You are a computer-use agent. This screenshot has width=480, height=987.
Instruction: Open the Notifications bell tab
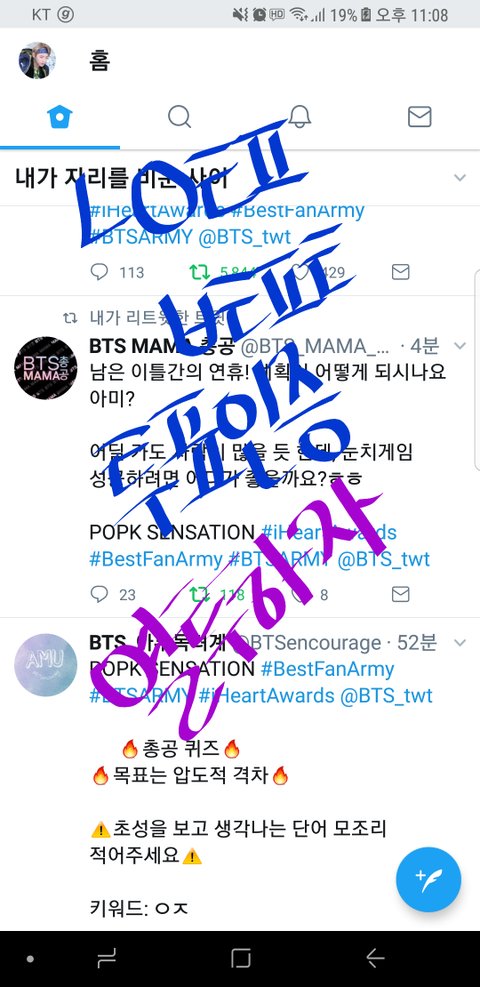pyautogui.click(x=299, y=116)
